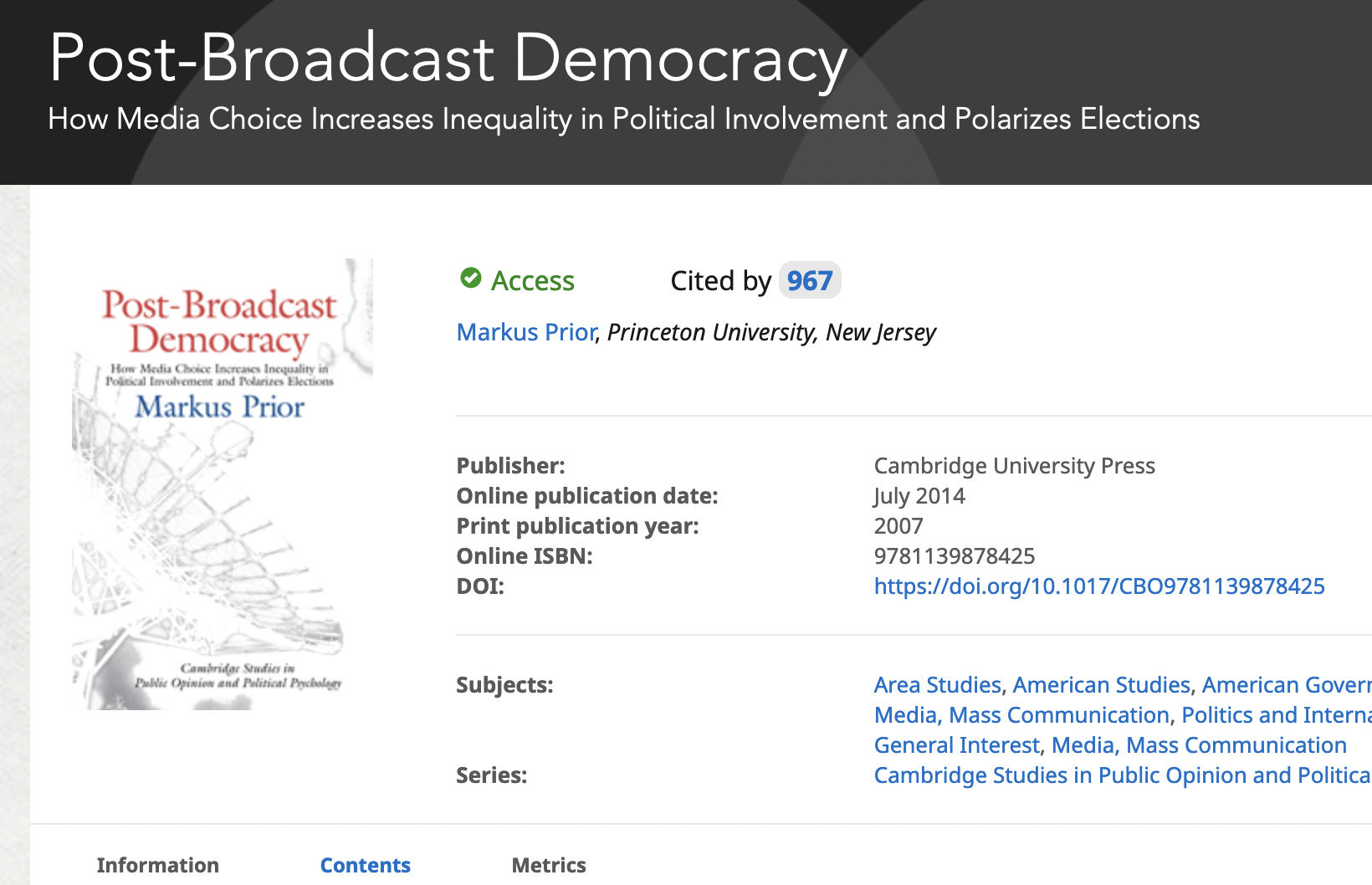Image resolution: width=1372 pixels, height=885 pixels.
Task: Open Media, Mass Communication link after General Interest
Action: (x=1199, y=745)
